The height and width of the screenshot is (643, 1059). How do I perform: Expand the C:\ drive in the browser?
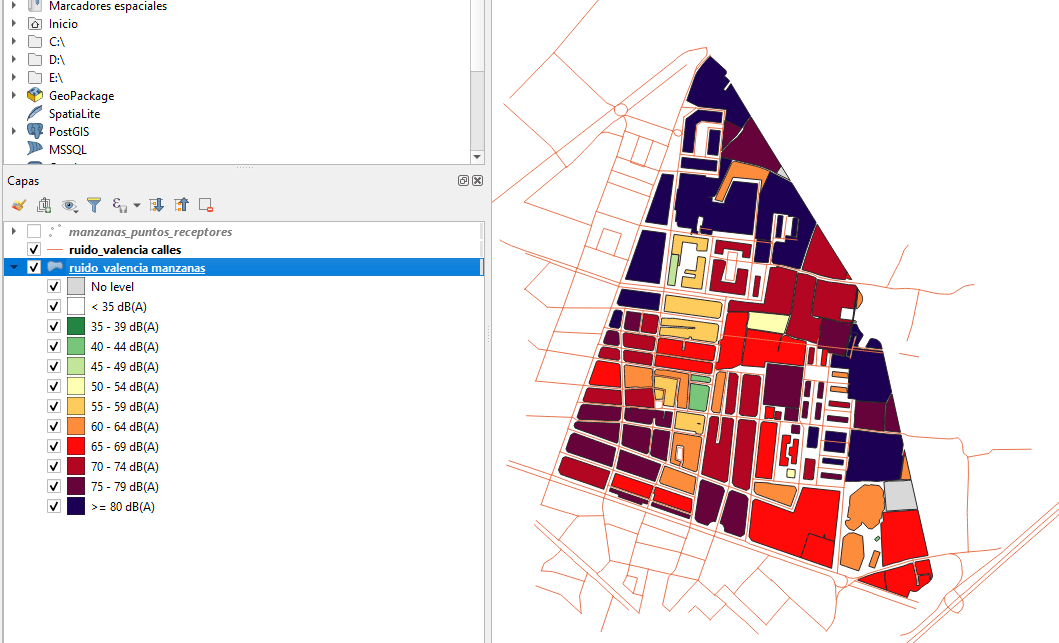[13, 41]
